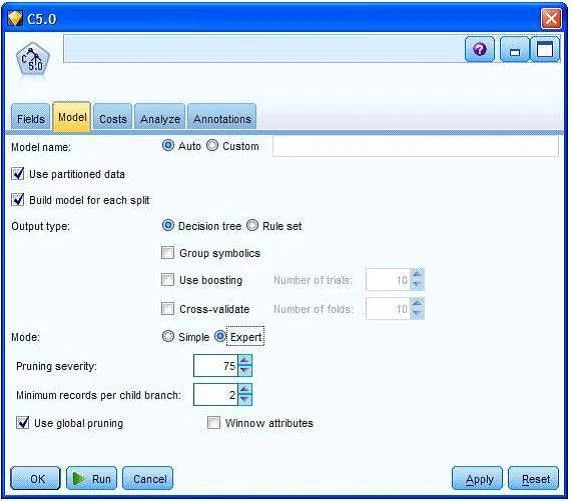Select Decision tree output type
This screenshot has height=502, width=572.
coord(168,225)
